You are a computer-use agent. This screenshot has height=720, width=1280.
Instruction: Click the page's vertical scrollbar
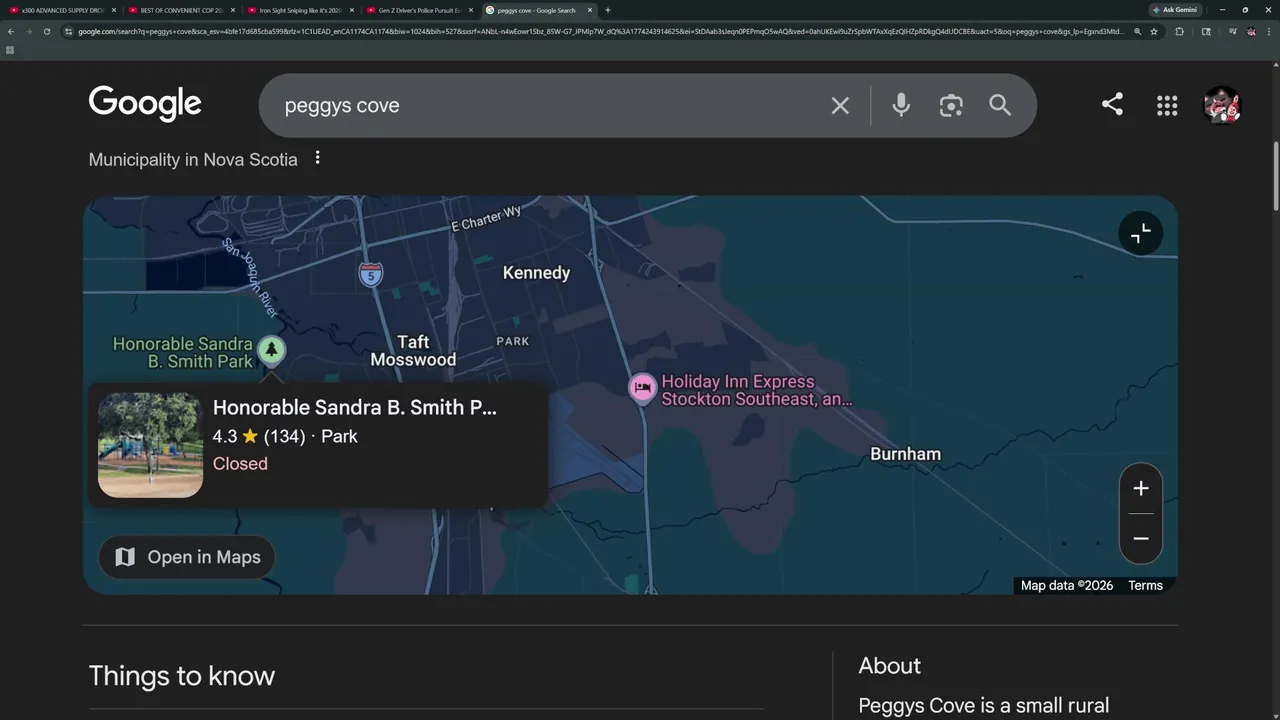[x=1275, y=176]
